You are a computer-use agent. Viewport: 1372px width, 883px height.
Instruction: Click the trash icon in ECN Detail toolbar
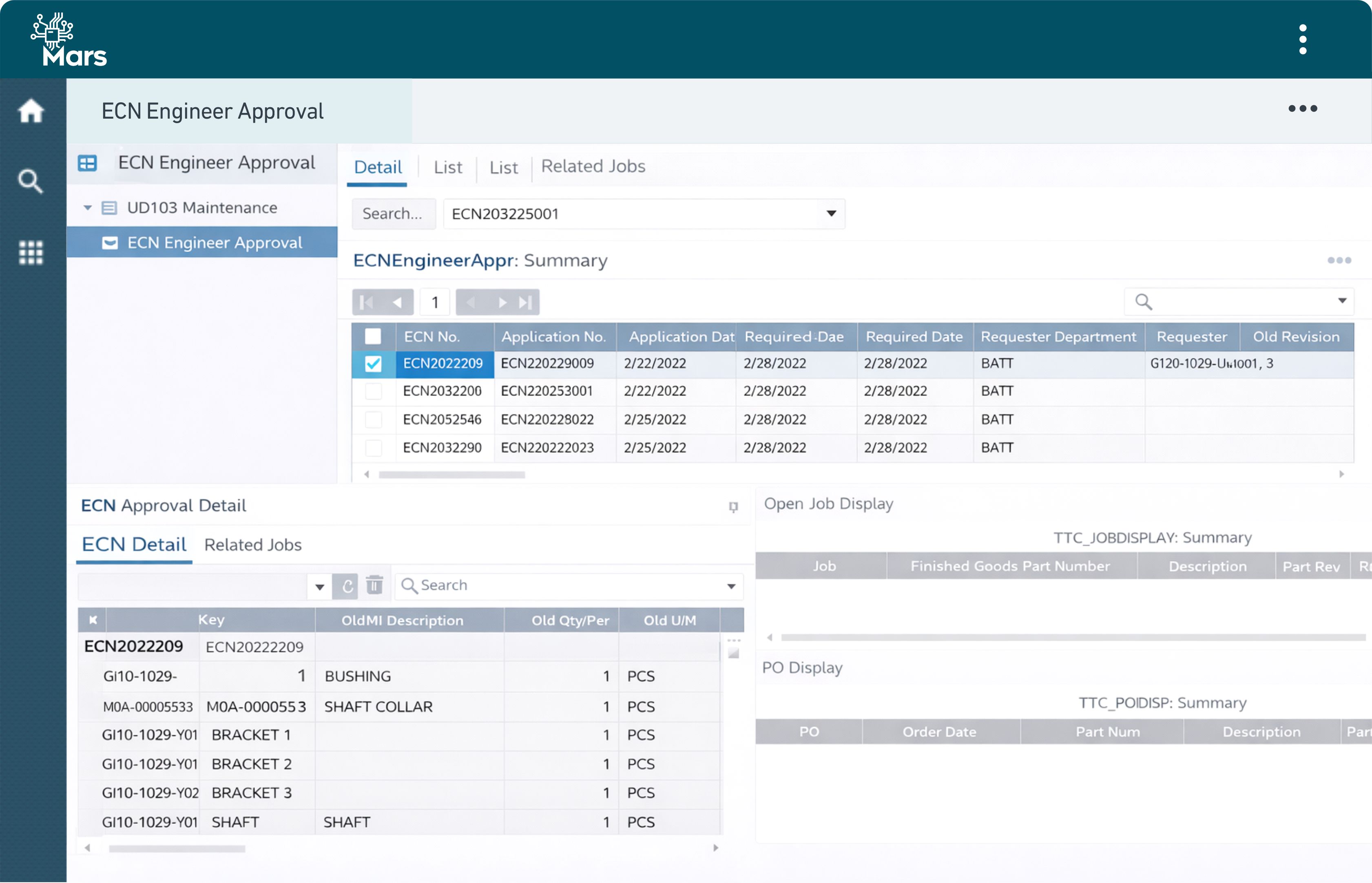(x=374, y=586)
